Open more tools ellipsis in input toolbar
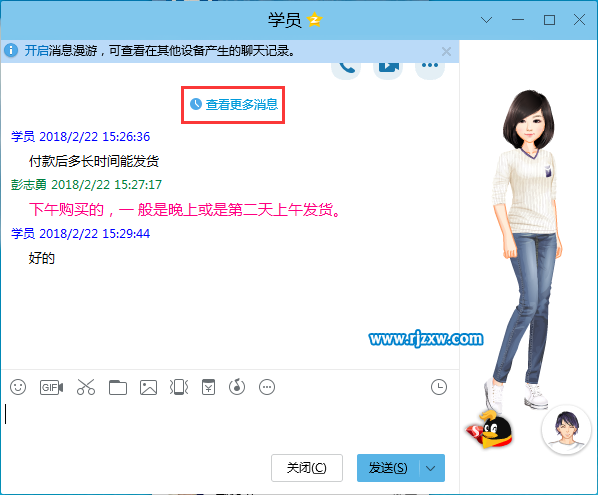 pyautogui.click(x=267, y=387)
